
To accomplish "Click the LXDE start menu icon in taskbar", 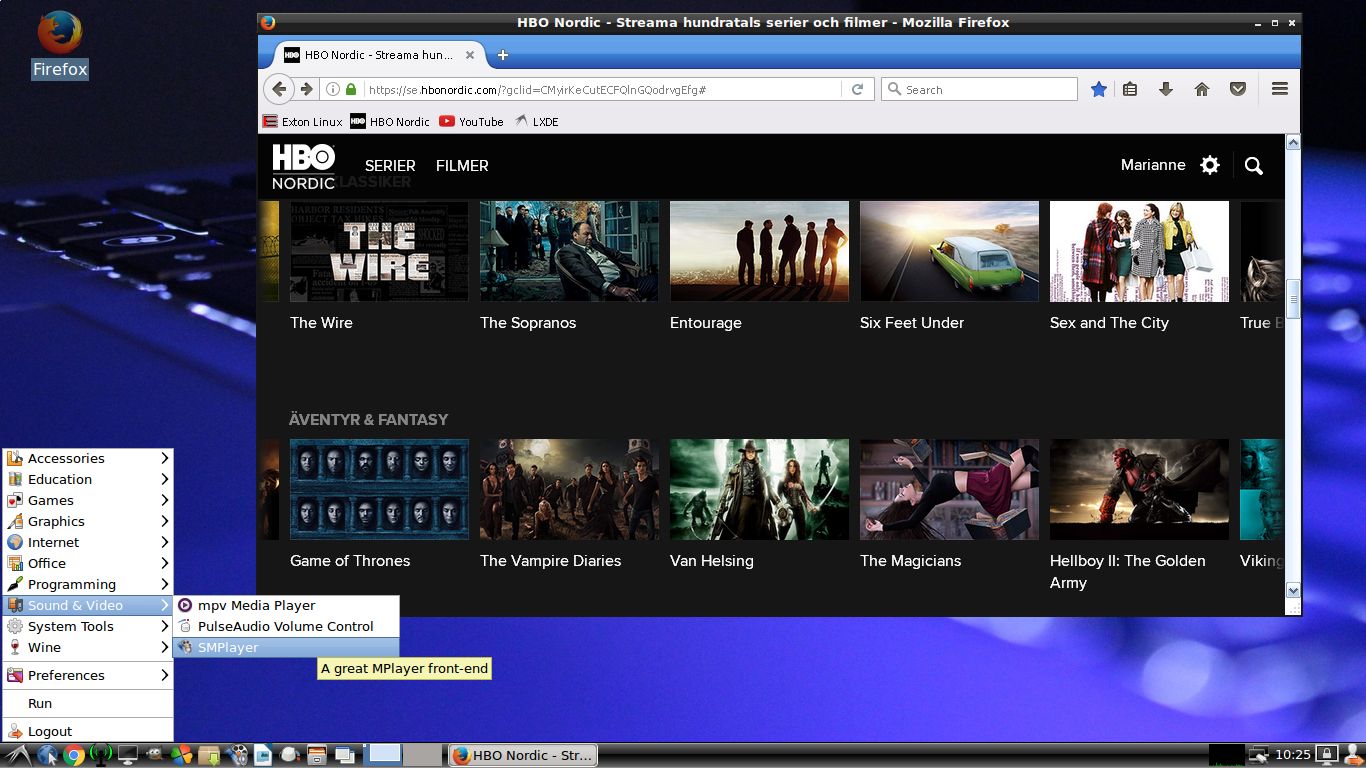I will (18, 755).
